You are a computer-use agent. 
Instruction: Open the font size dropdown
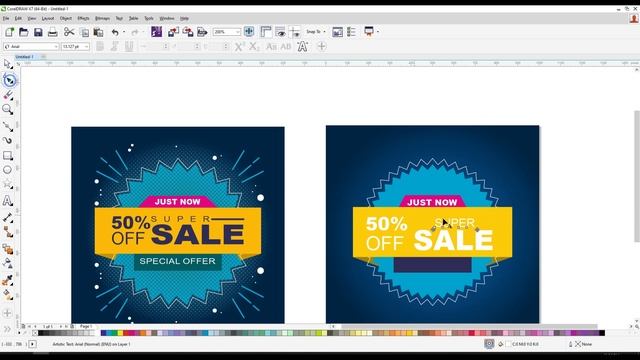click(x=86, y=47)
